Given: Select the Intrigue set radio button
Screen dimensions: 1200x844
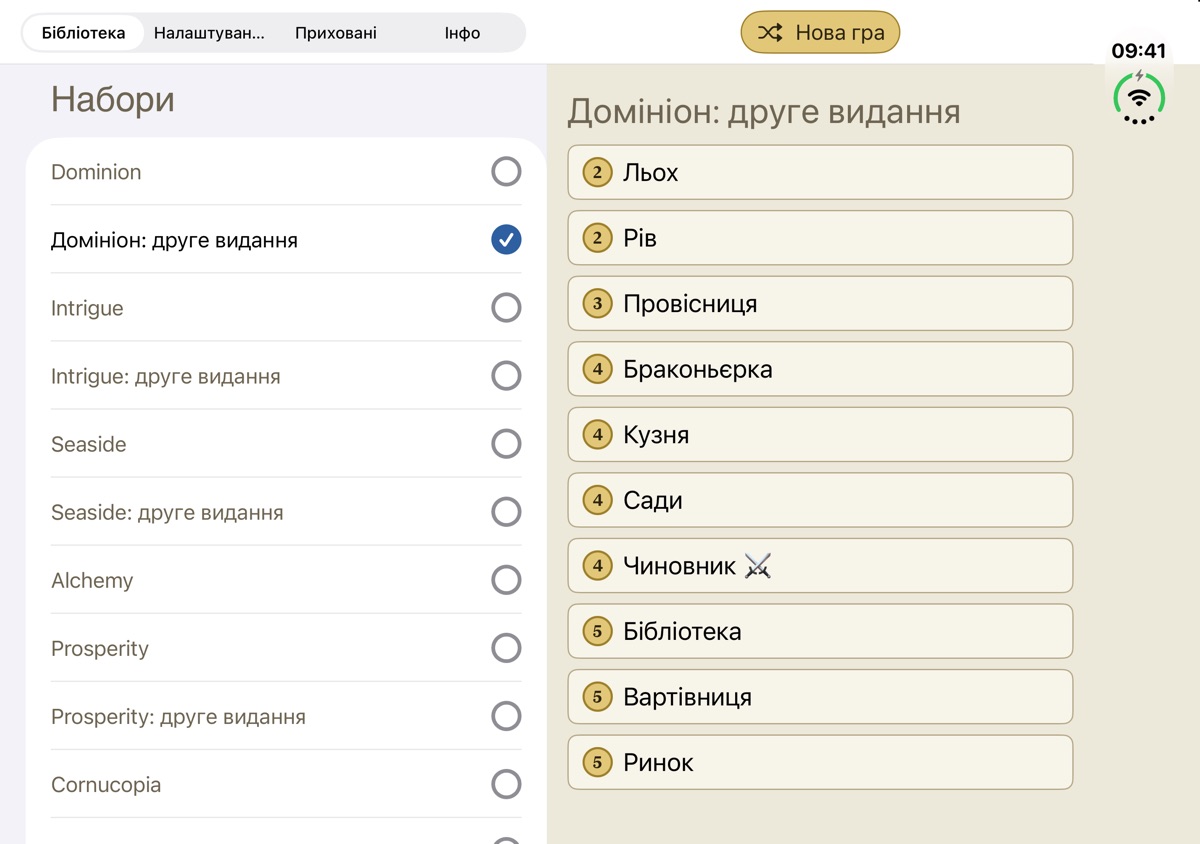Looking at the screenshot, I should pos(506,308).
